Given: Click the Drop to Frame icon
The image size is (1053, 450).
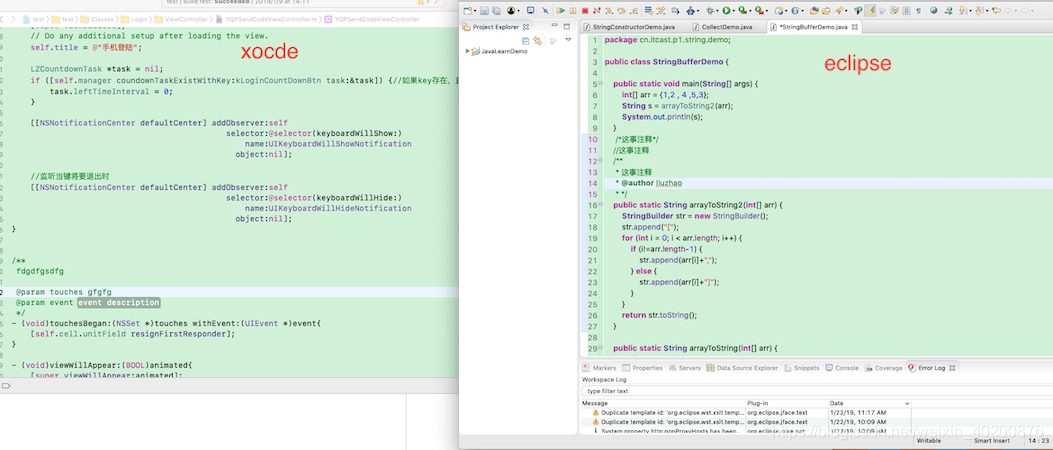Looking at the screenshot, I should click(x=649, y=11).
